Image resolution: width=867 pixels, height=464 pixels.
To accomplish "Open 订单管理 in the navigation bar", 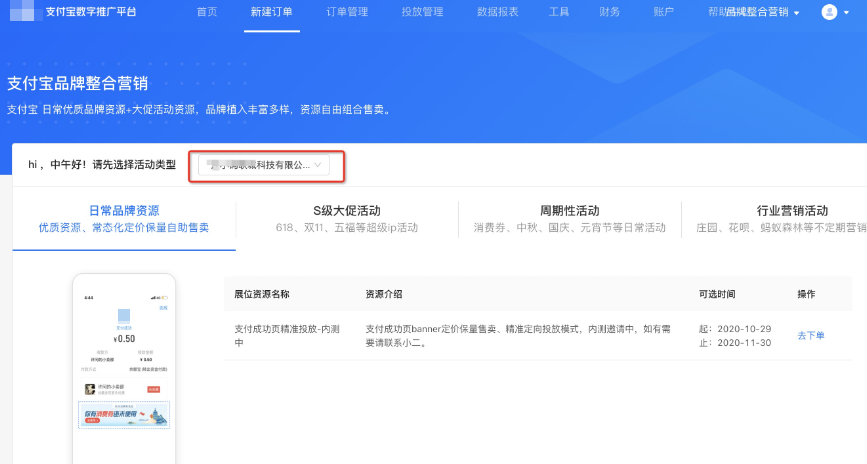I will [347, 12].
